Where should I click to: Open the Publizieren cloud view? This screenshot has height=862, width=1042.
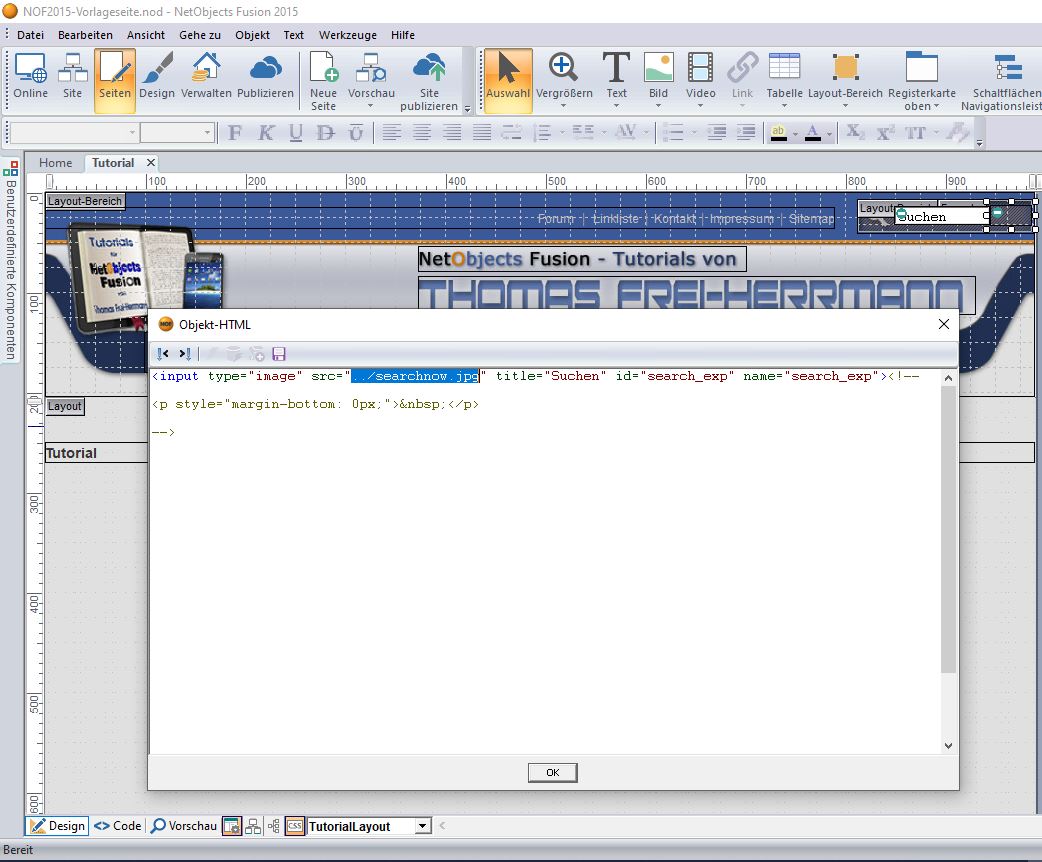(x=265, y=77)
